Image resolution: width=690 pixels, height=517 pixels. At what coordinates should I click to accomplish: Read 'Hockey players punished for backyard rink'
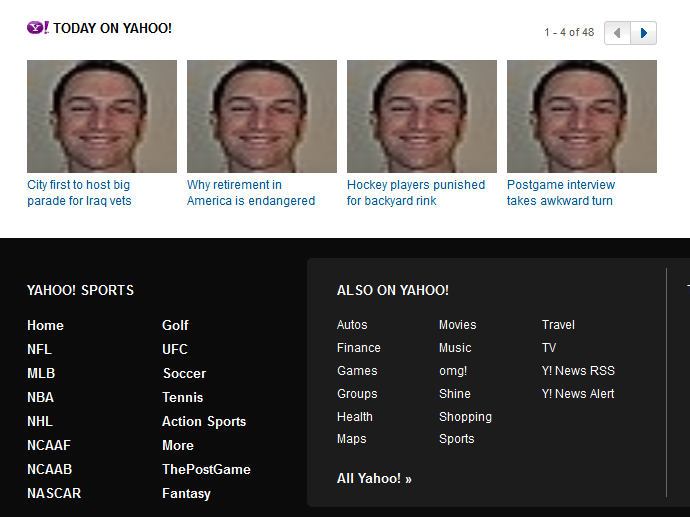[x=416, y=193]
